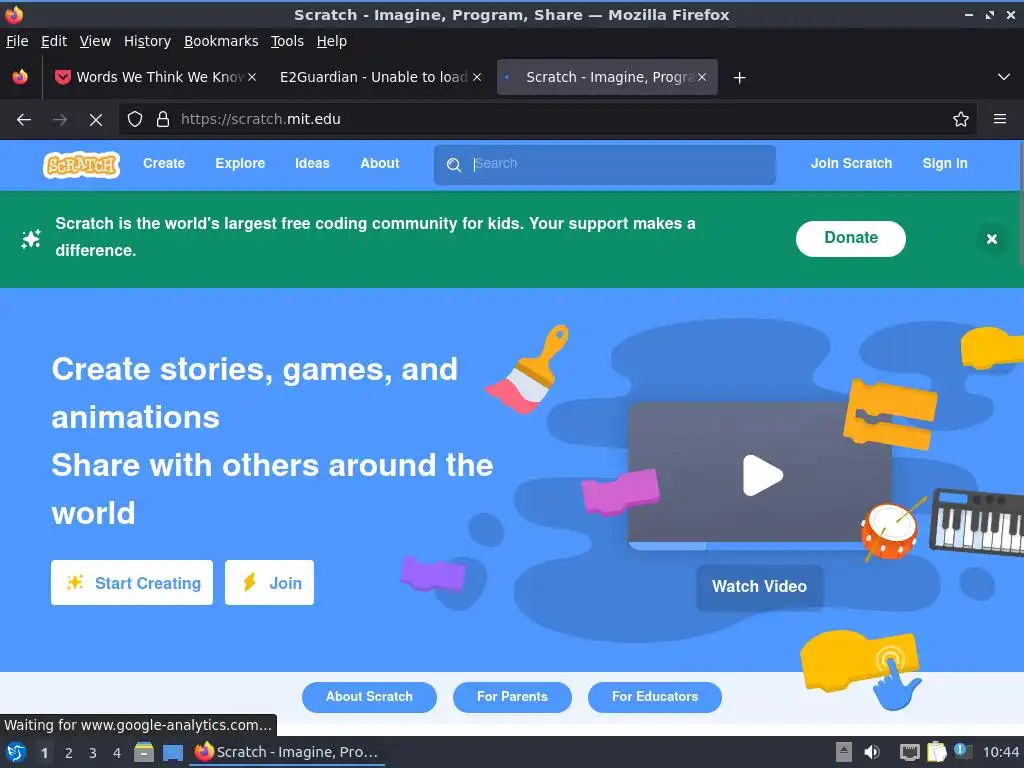Viewport: 1024px width, 768px height.
Task: Open the View menu
Action: [95, 41]
